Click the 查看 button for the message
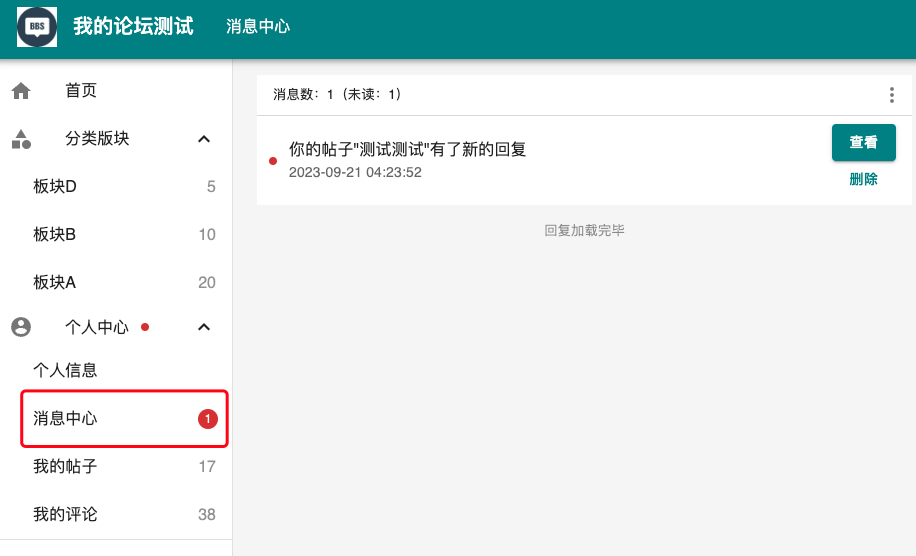The width and height of the screenshot is (916, 556). tap(863, 143)
